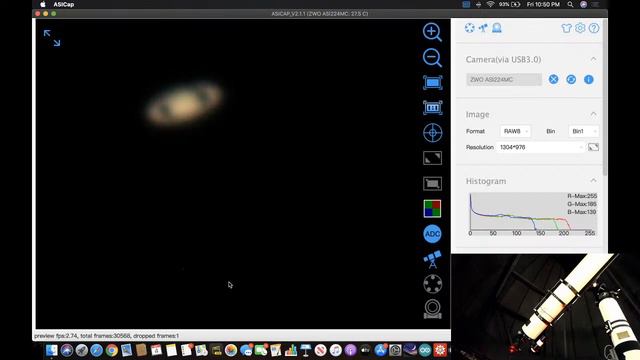Open the Apple menu
Image resolution: width=640 pixels, height=360 pixels.
[42, 4]
